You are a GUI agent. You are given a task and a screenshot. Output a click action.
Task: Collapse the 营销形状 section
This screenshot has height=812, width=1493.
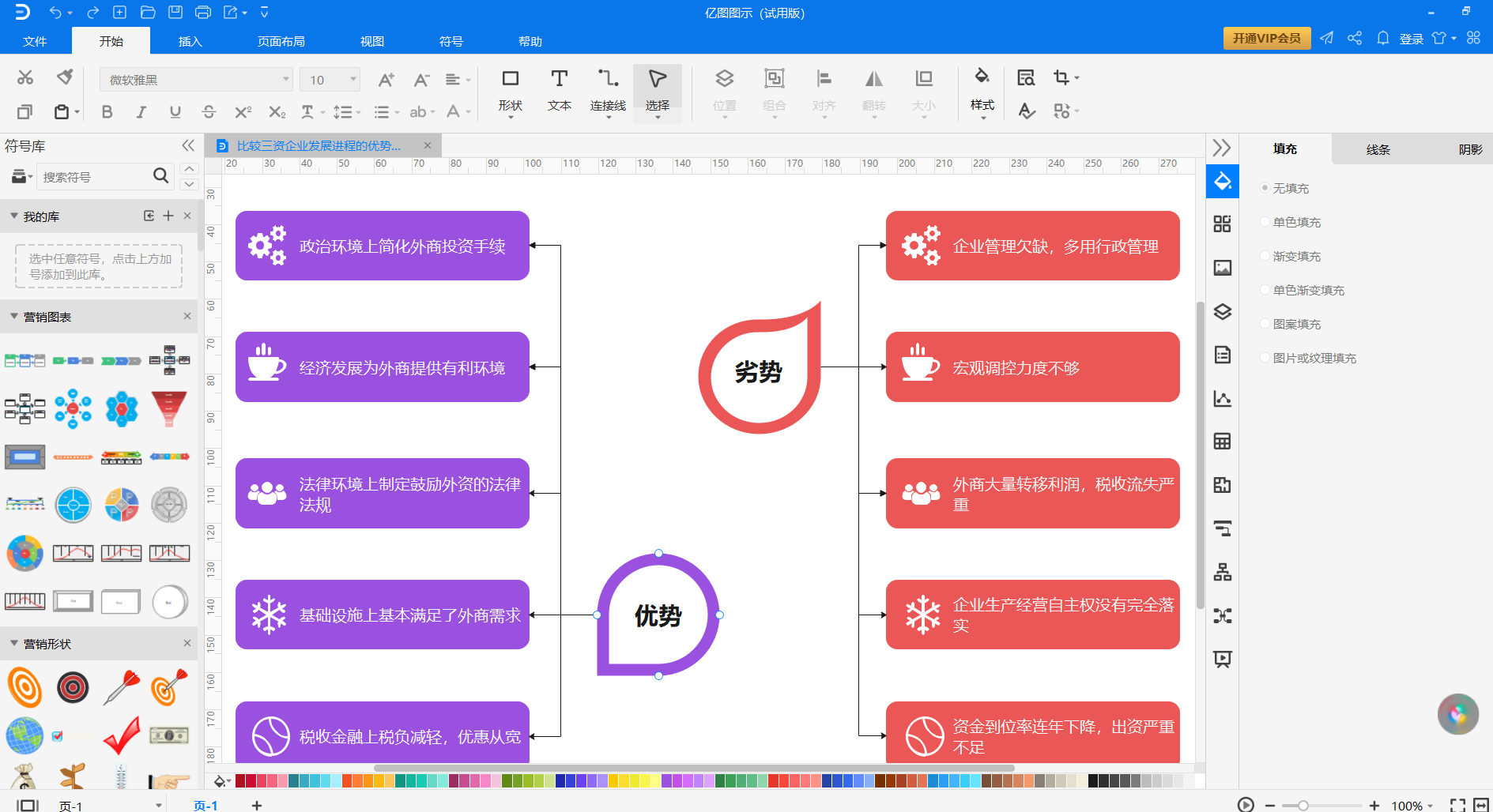click(x=14, y=643)
